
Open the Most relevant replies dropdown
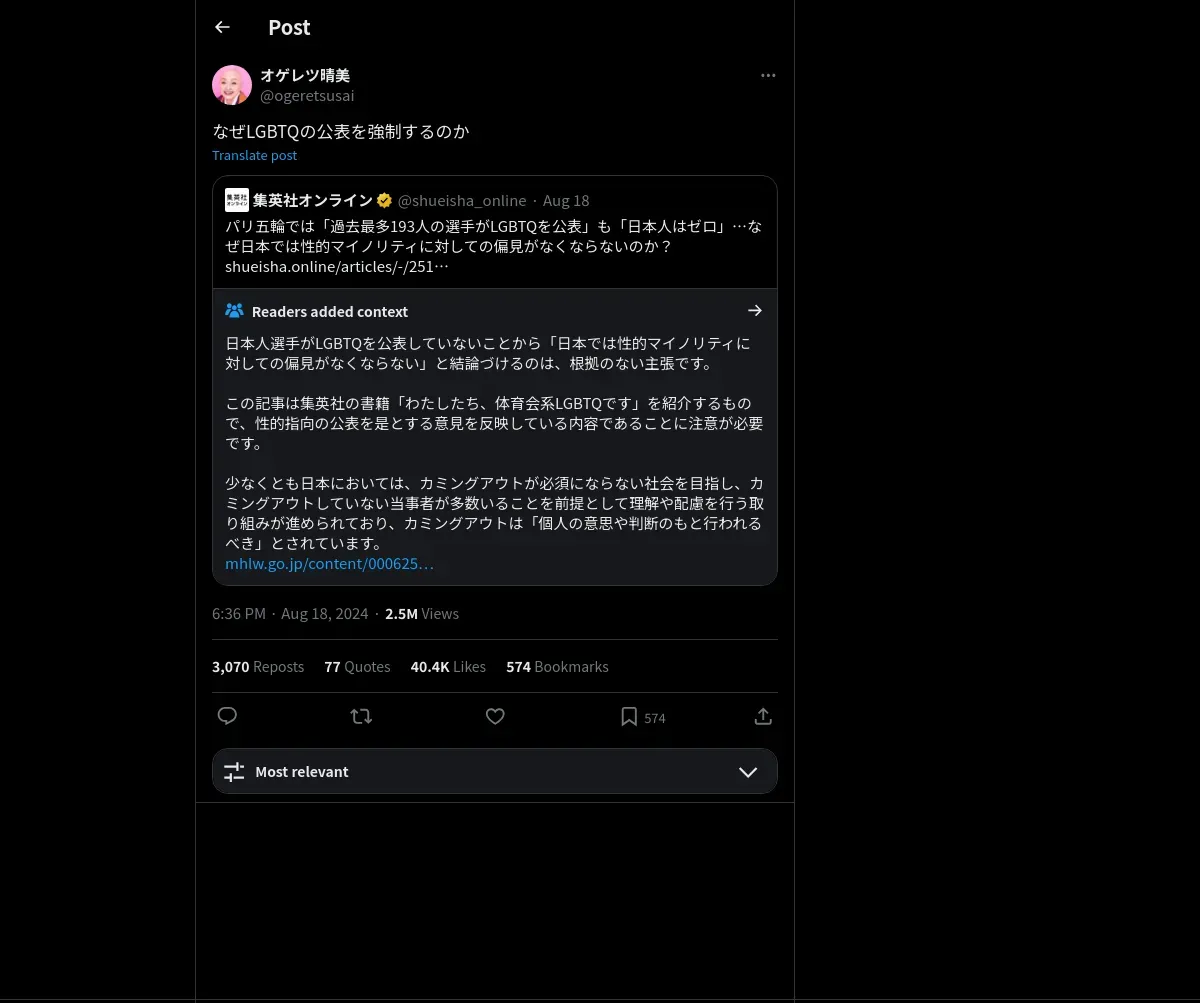(495, 771)
